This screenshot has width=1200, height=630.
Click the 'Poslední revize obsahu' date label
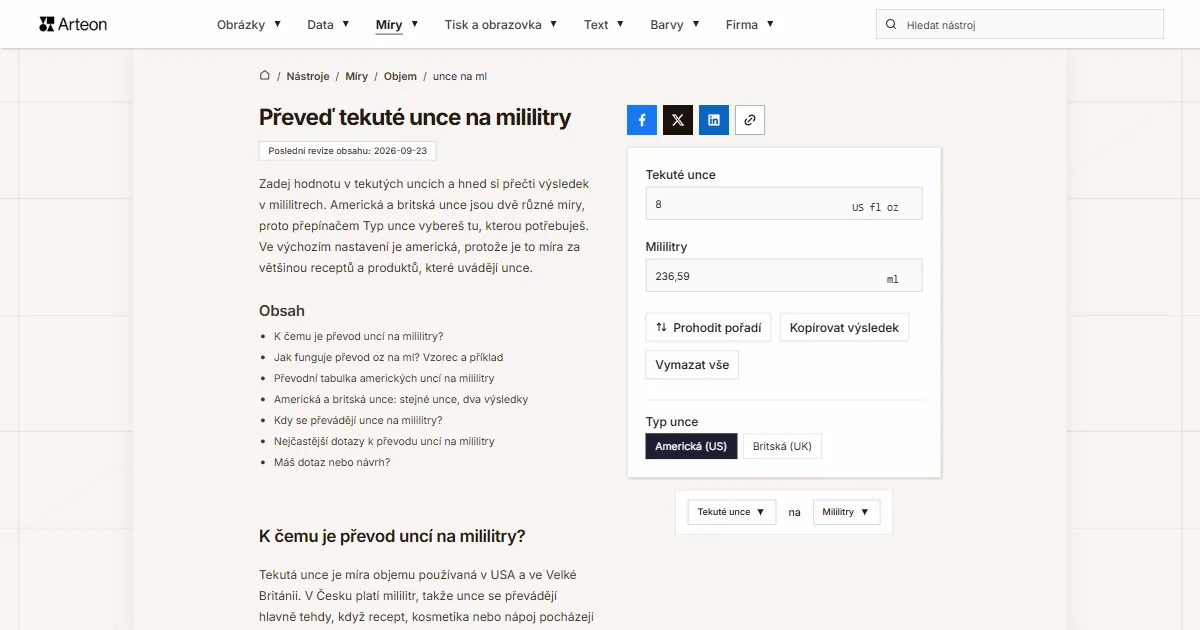pos(348,151)
